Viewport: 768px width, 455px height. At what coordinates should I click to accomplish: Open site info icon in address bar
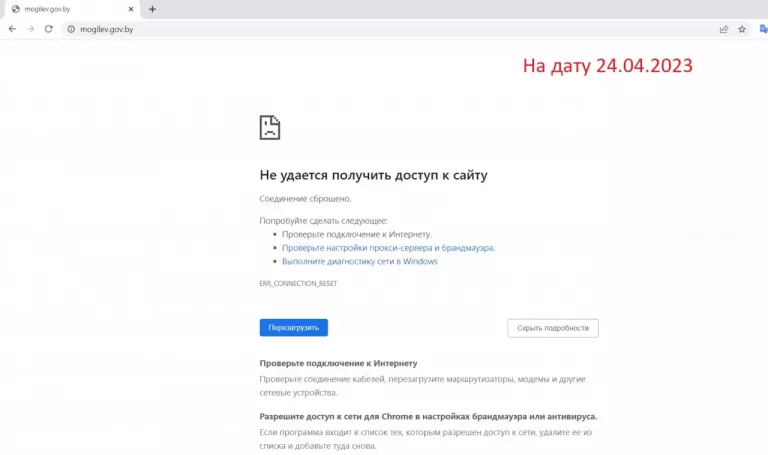(71, 30)
